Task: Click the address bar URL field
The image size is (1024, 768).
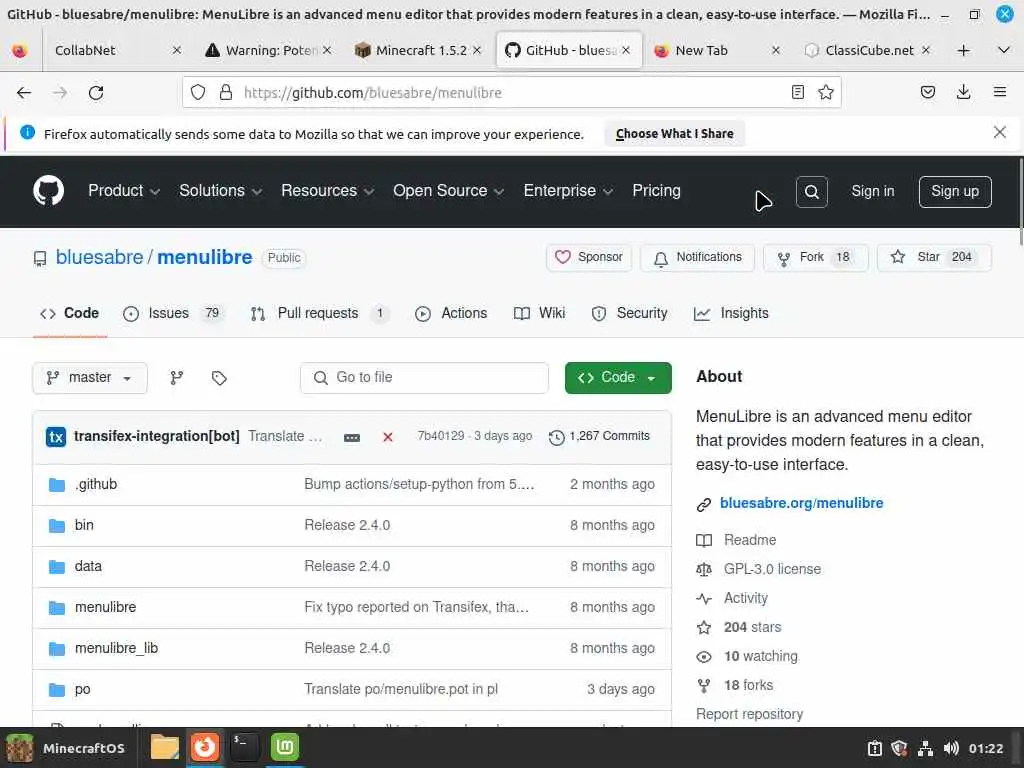Action: click(511, 93)
